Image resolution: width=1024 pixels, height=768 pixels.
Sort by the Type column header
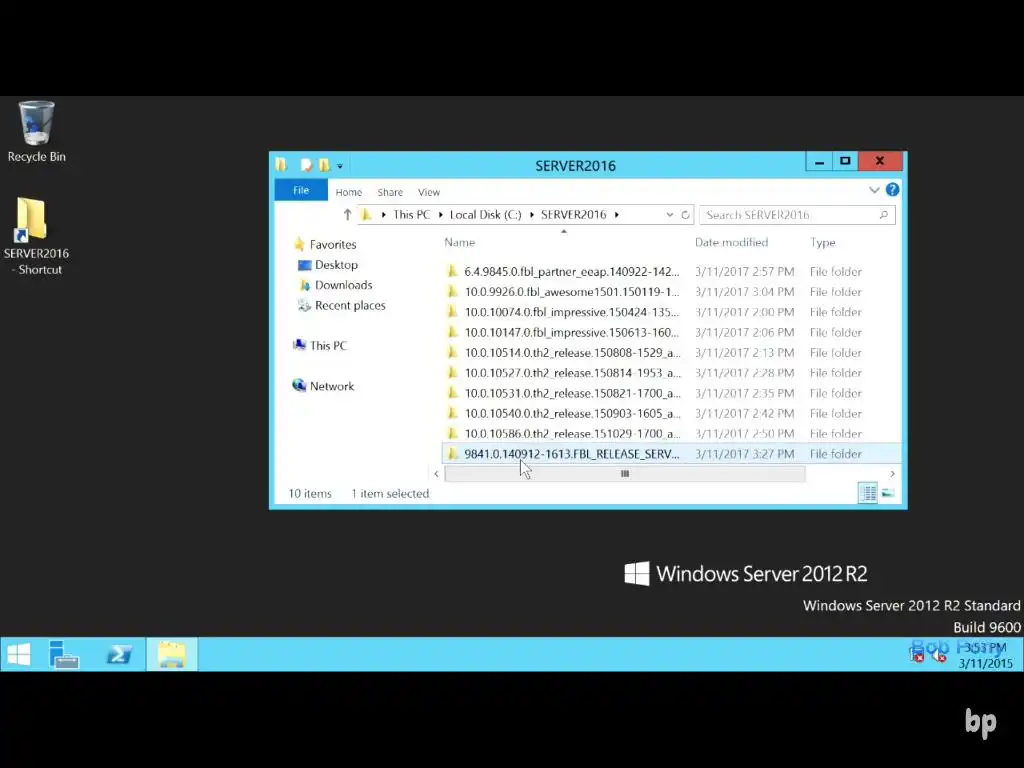[x=823, y=242]
